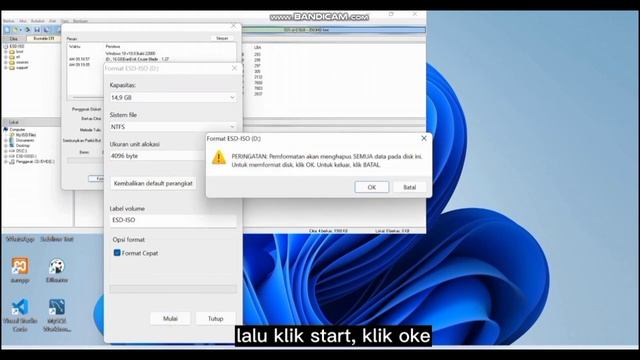
Task: Select the efi folder in image tree
Action: [x=18, y=57]
